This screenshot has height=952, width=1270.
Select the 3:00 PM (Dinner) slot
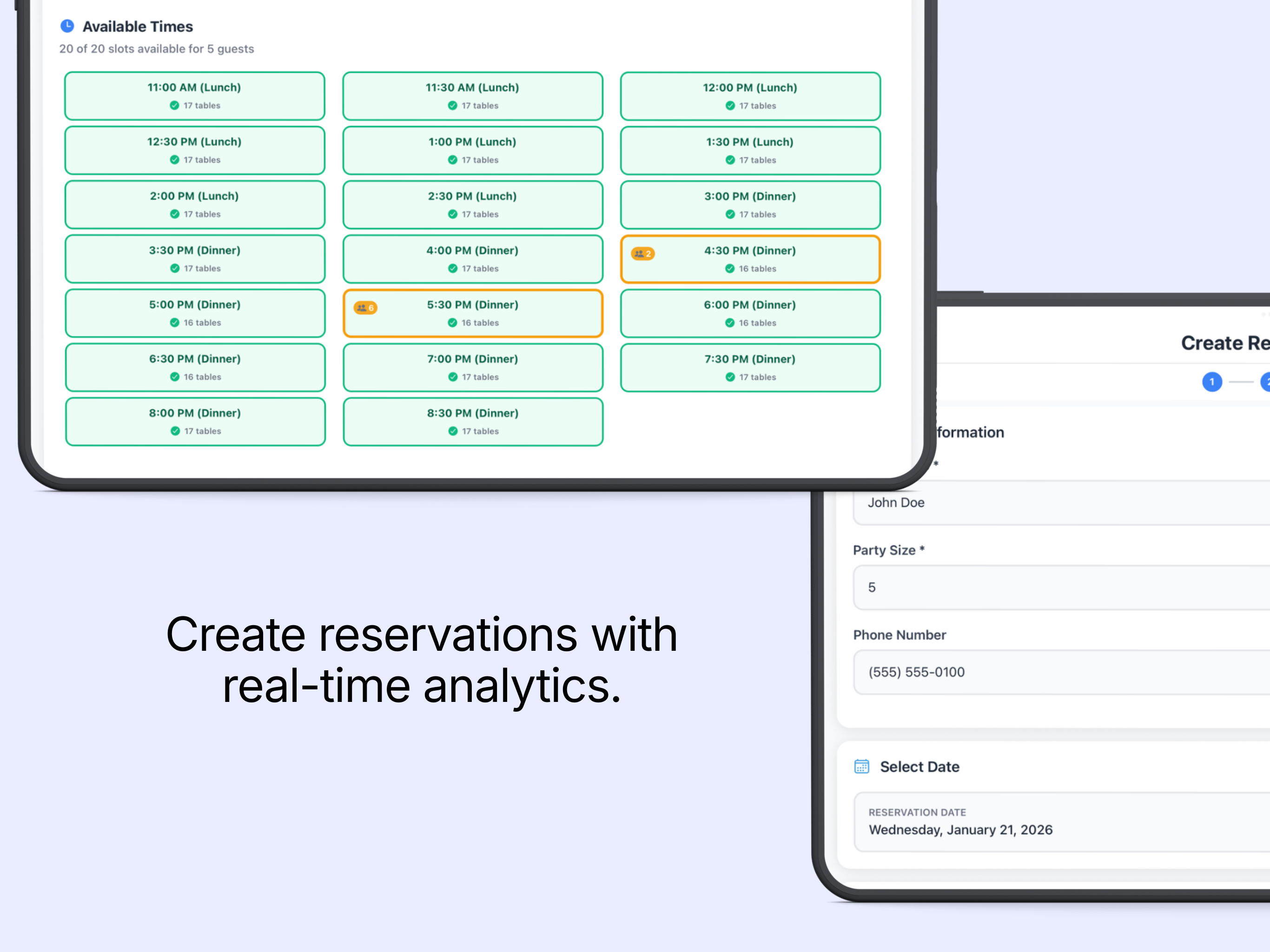[x=750, y=205]
